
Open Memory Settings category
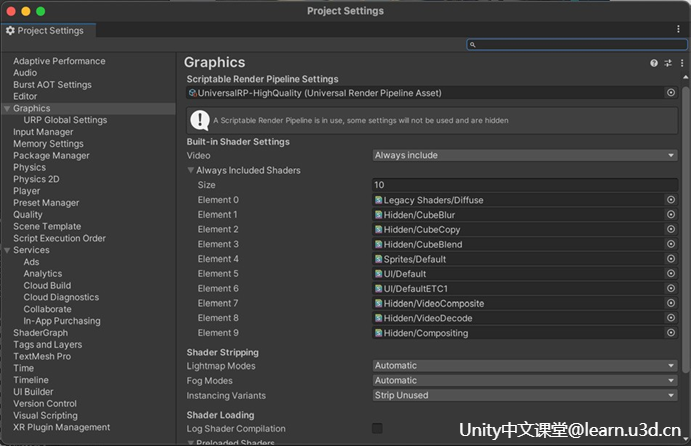pos(48,144)
